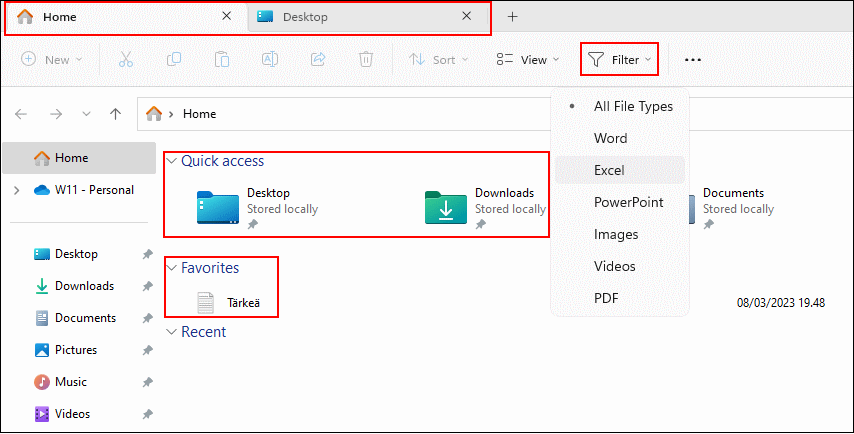Open the Downloads folder in Quick access
This screenshot has height=434, width=854.
click(x=485, y=207)
